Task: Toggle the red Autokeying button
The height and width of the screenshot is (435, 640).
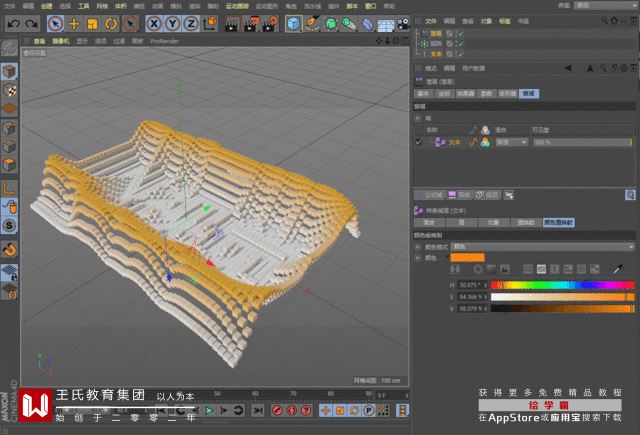Action: tap(292, 410)
